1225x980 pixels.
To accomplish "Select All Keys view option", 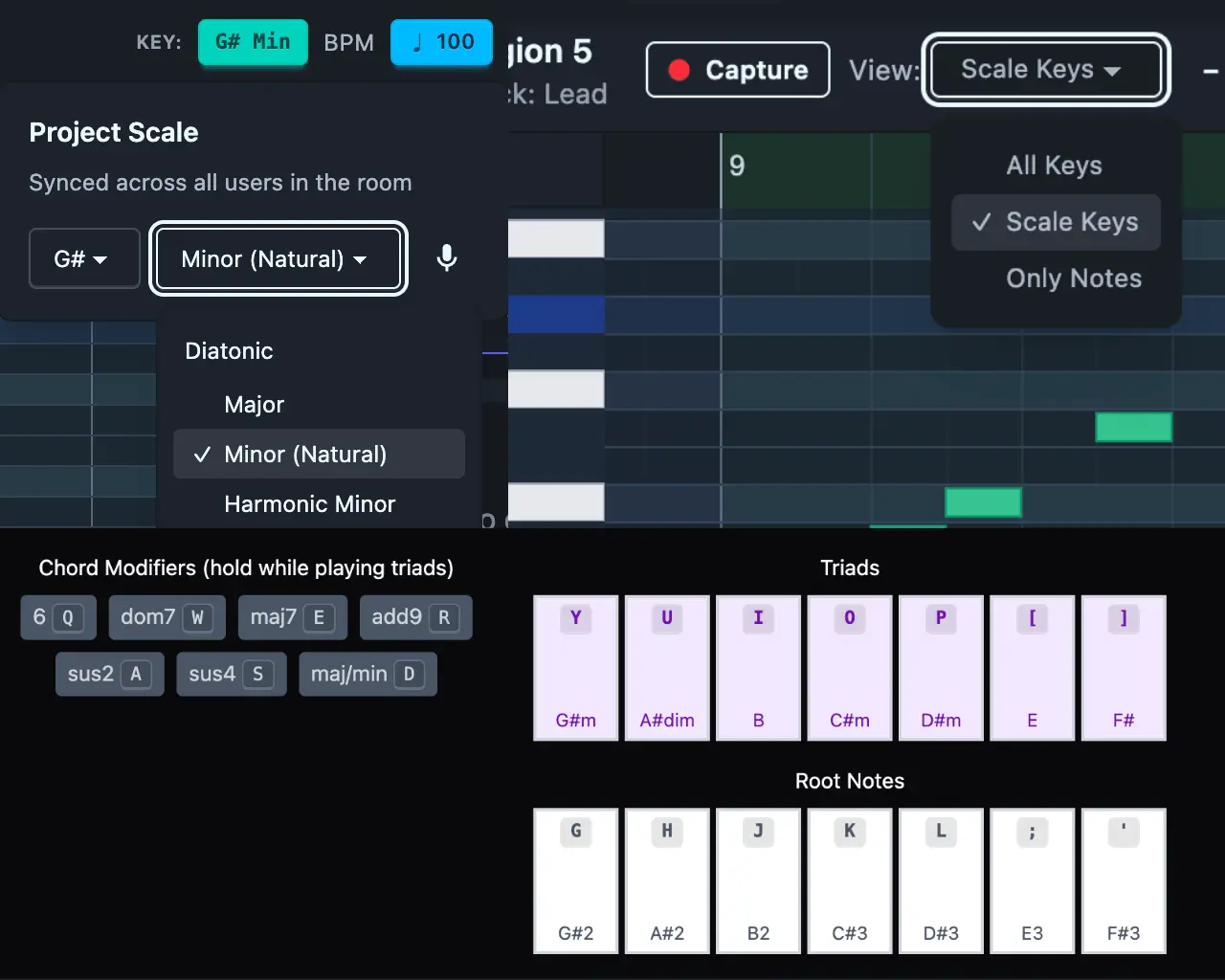I will pos(1056,166).
